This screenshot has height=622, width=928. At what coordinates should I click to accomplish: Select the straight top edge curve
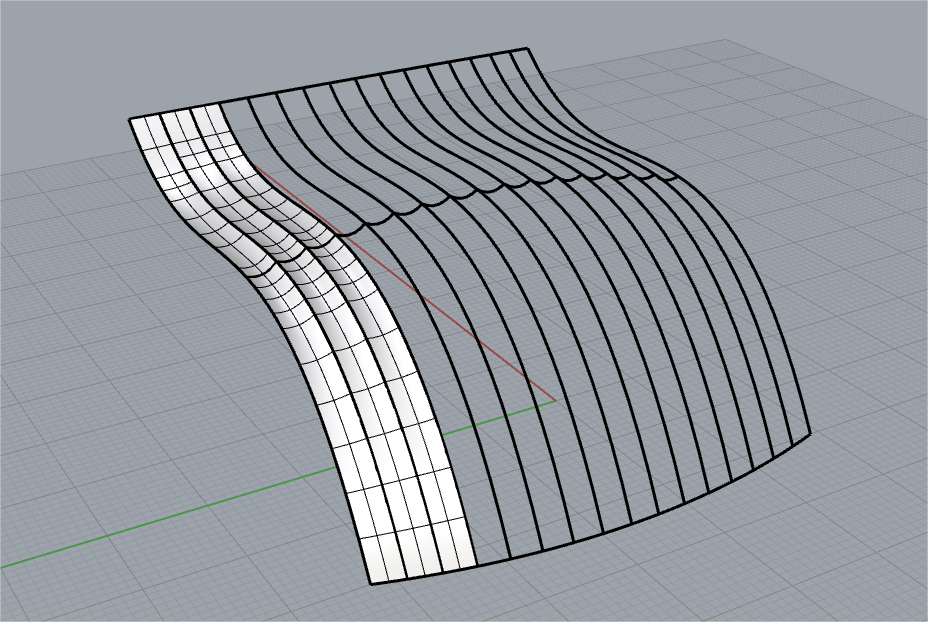tap(327, 83)
